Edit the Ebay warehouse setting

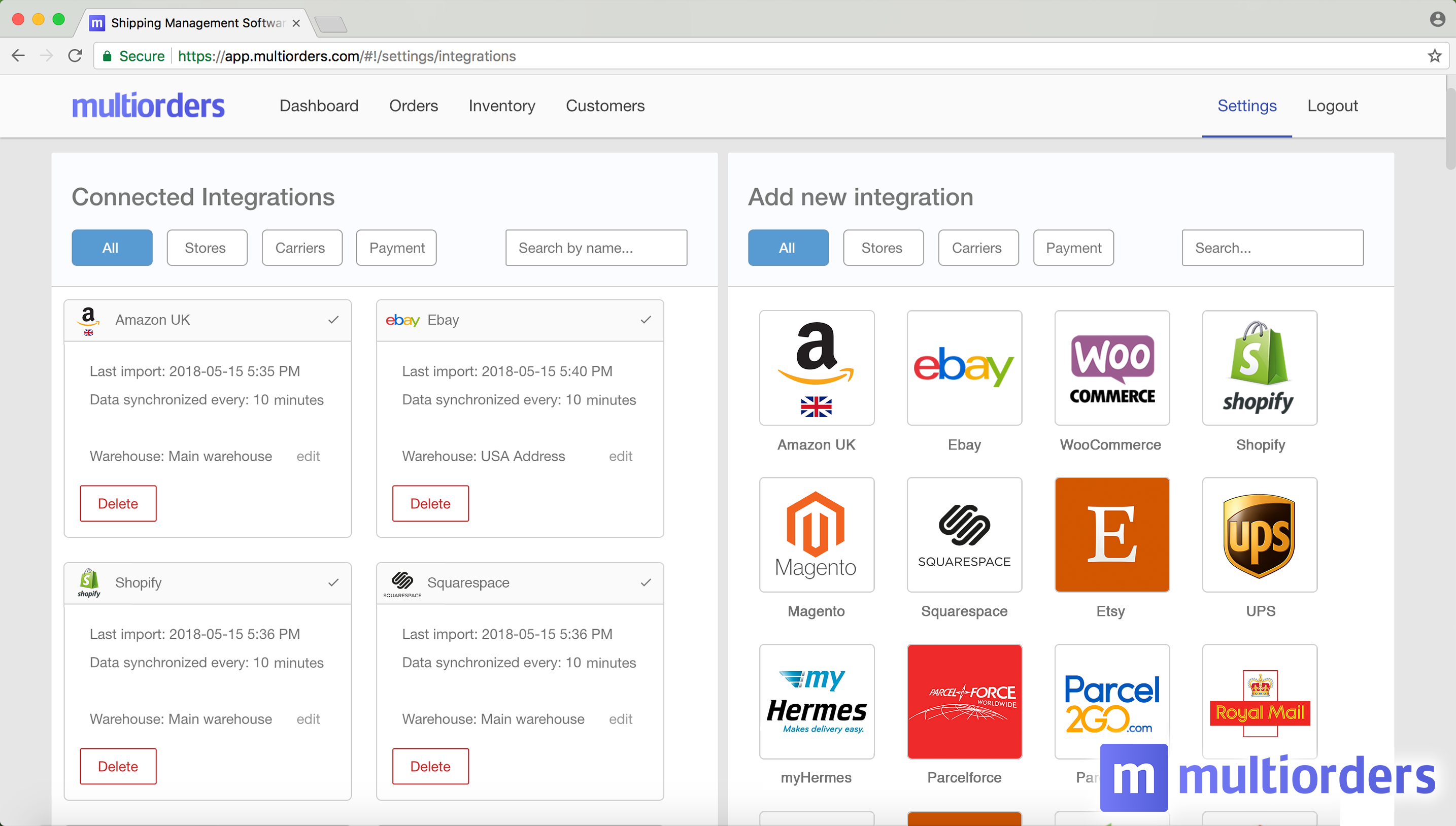tap(620, 456)
